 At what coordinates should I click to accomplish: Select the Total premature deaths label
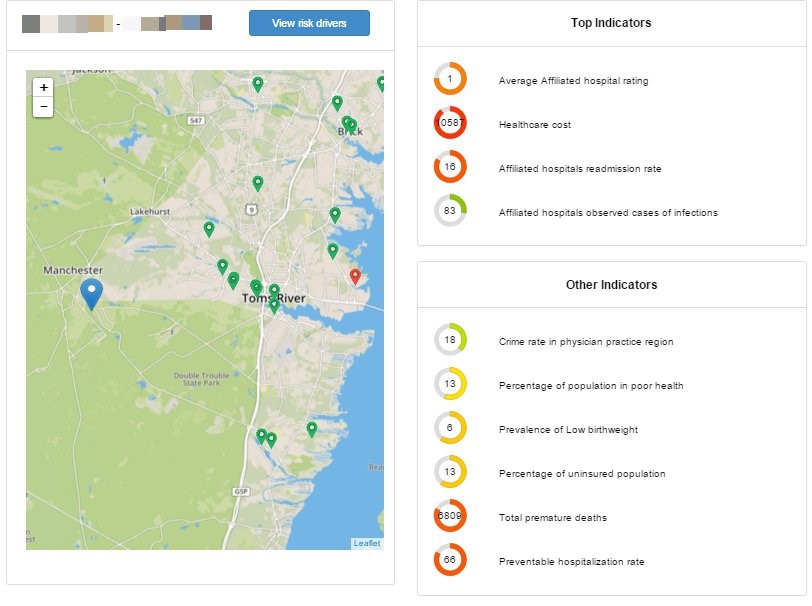553,518
